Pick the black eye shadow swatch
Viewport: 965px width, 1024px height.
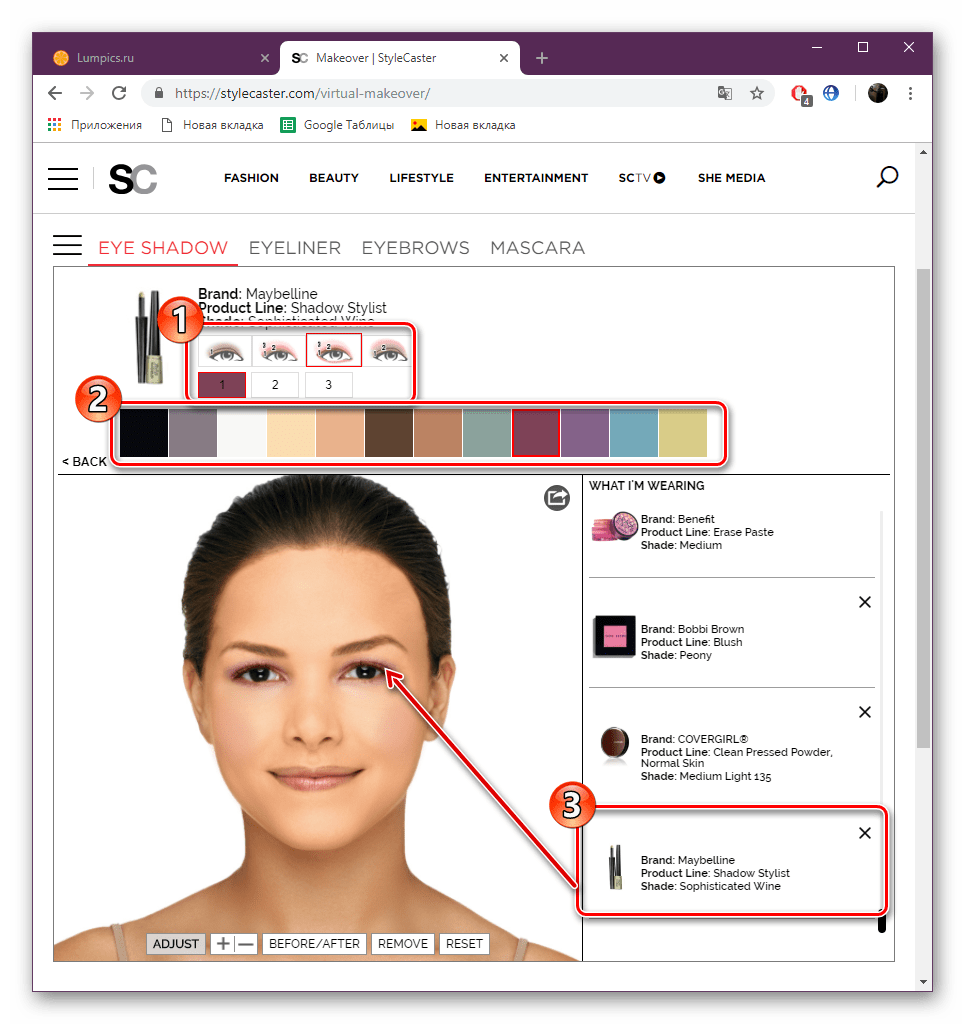tap(144, 433)
